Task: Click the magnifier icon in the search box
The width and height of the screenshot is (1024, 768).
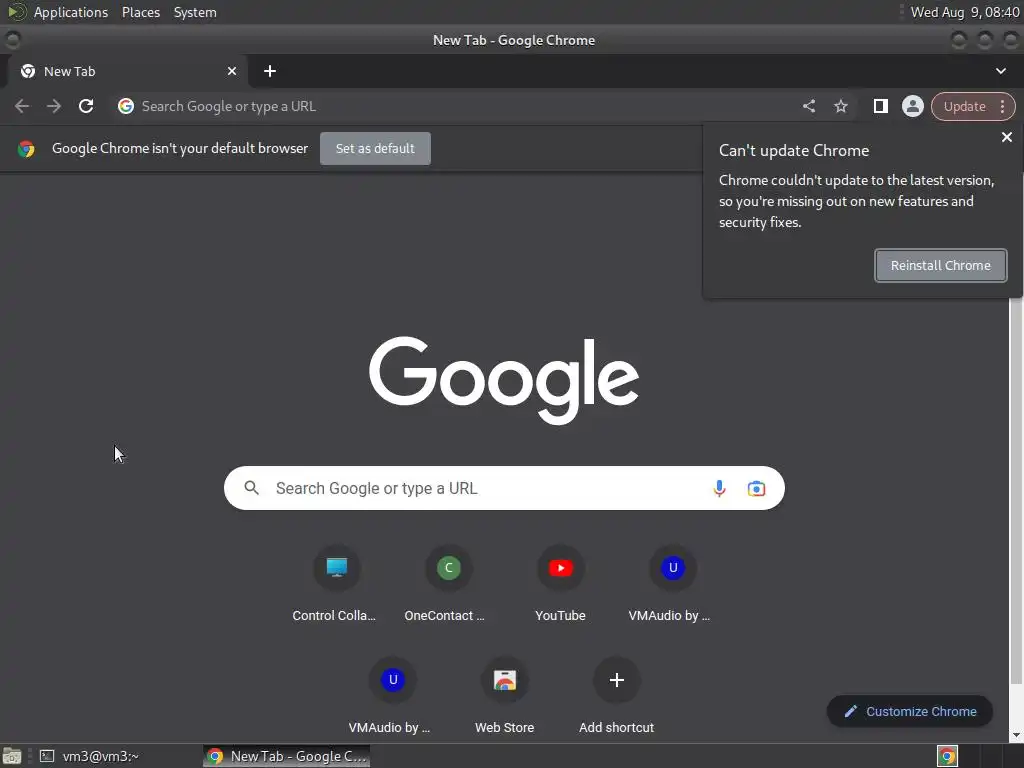Action: [251, 488]
